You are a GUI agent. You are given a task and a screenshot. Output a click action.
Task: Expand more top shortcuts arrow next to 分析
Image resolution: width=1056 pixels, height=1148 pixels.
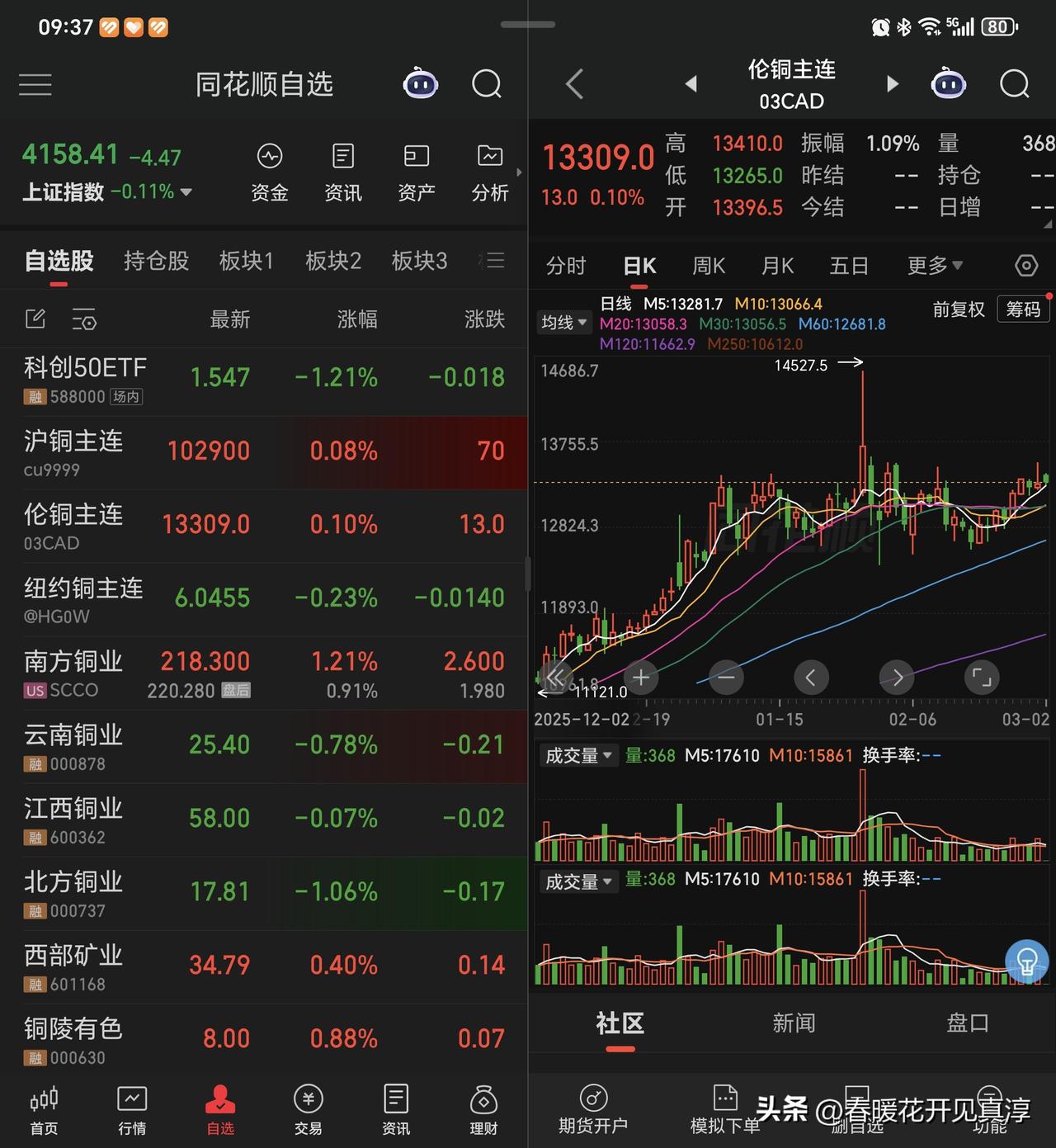(x=519, y=172)
